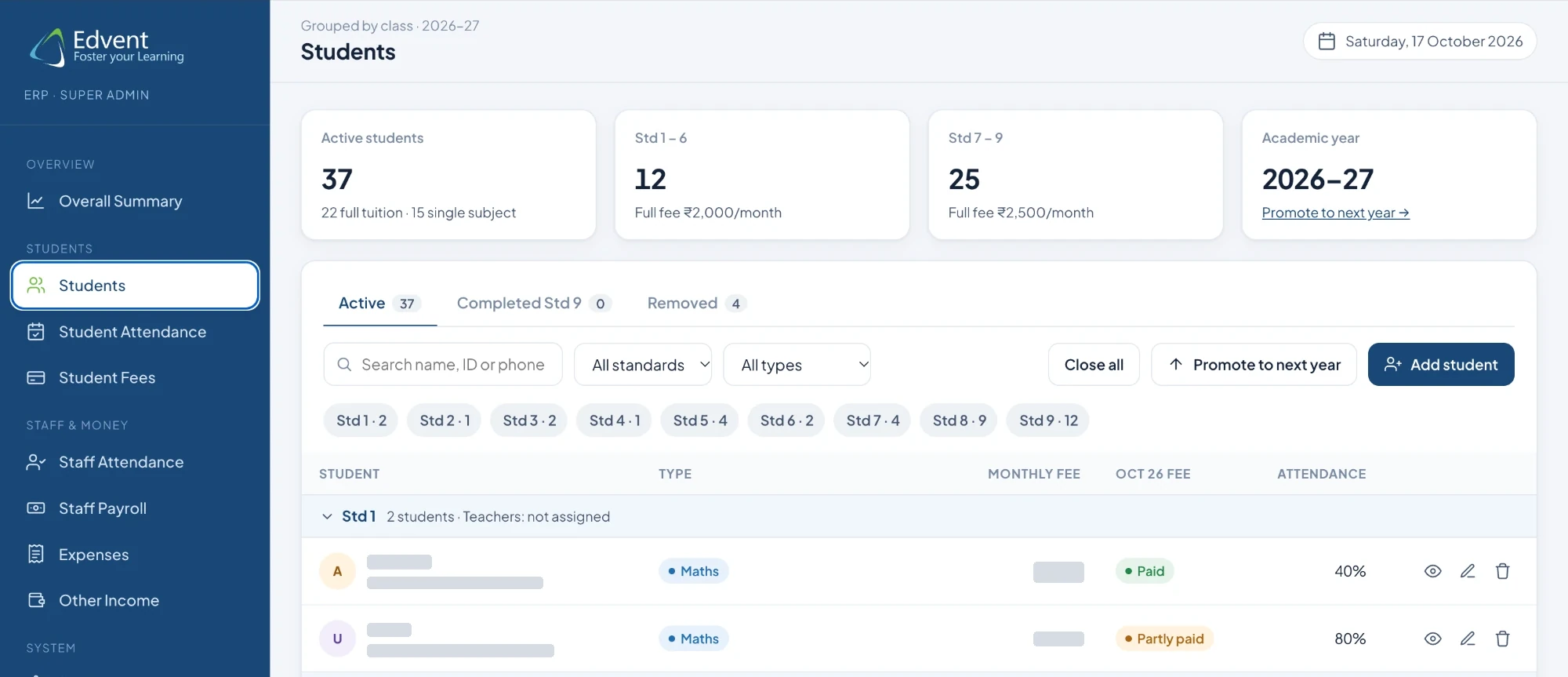
Task: Open Staff Attendance in the sidebar
Action: click(135, 463)
